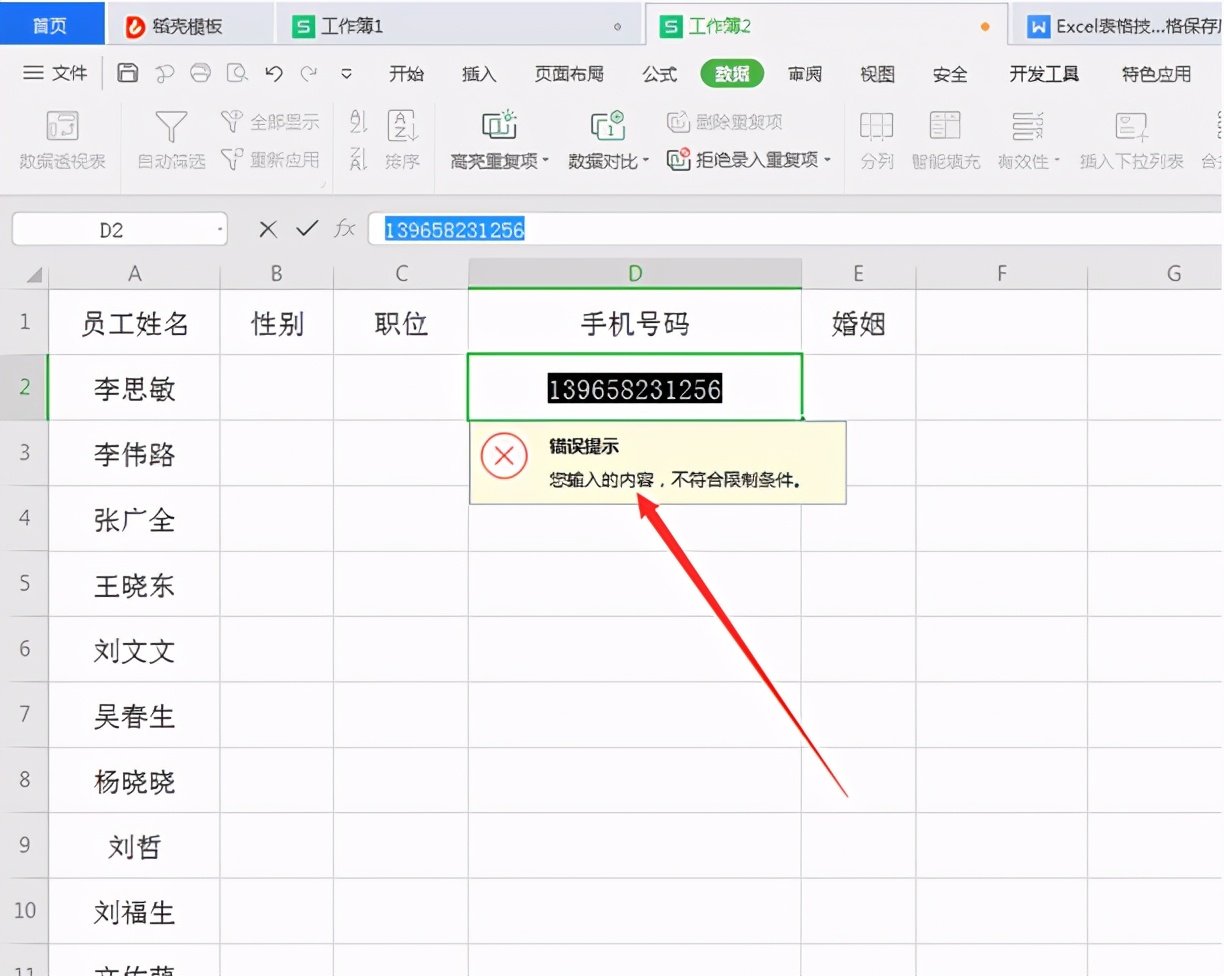Click the Text to Columns (分列) icon
This screenshot has height=976, width=1224.
tap(876, 126)
